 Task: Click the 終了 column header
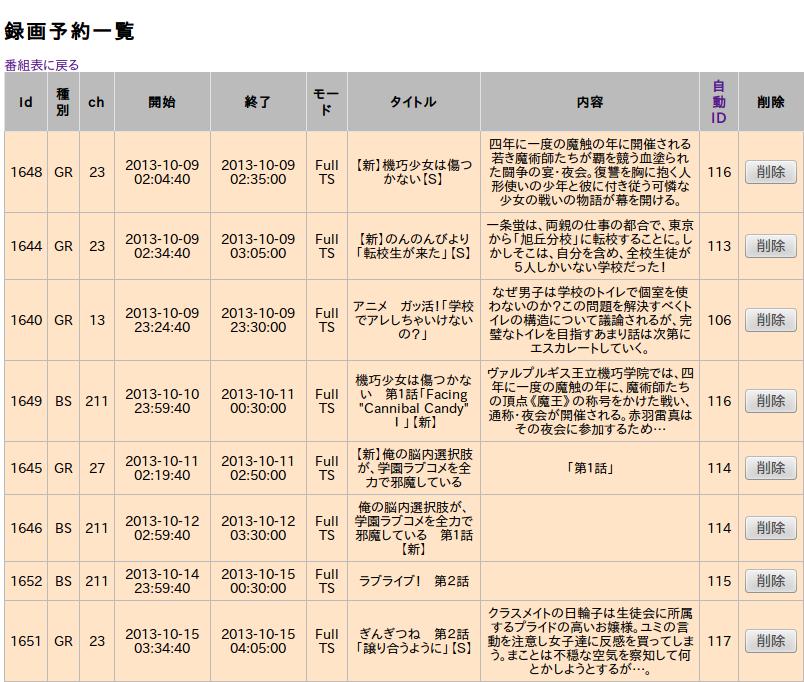[x=258, y=102]
